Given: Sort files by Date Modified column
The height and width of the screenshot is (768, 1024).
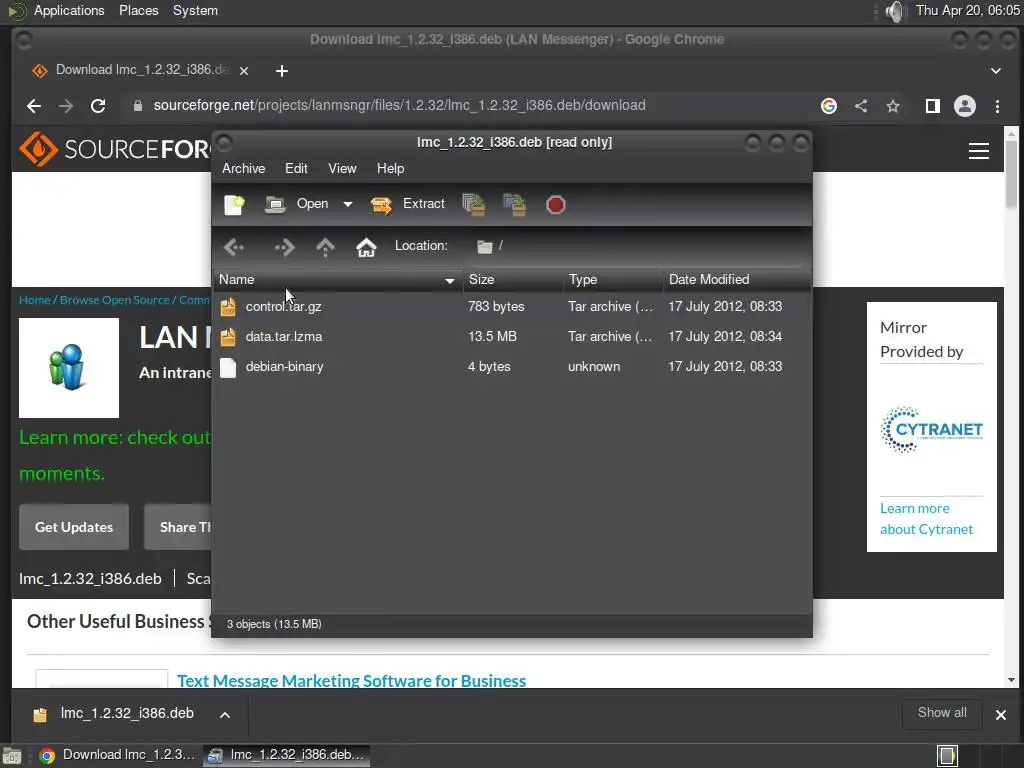Looking at the screenshot, I should (x=737, y=280).
